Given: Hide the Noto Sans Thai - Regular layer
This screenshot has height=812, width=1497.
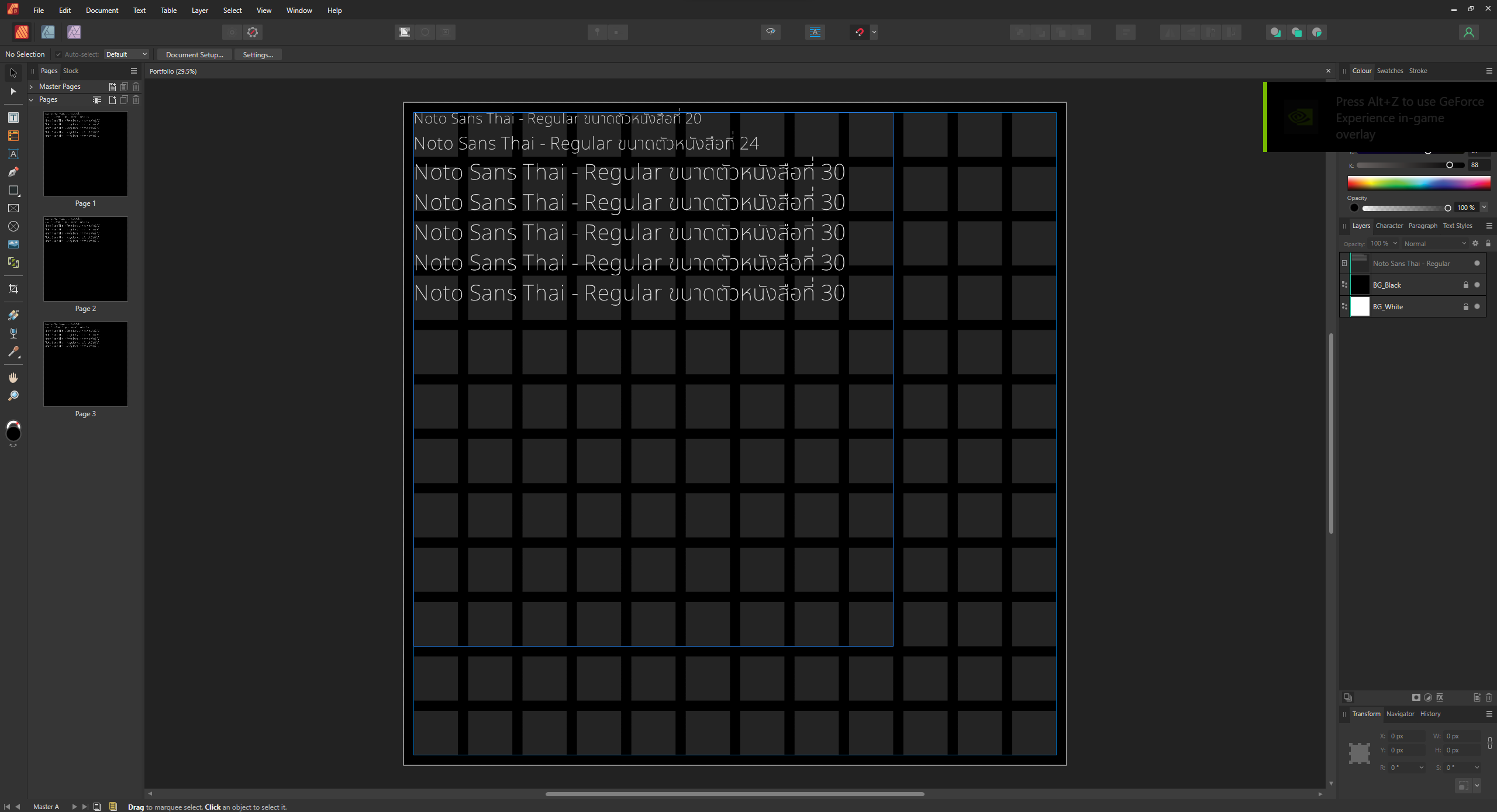Looking at the screenshot, I should 1477,263.
